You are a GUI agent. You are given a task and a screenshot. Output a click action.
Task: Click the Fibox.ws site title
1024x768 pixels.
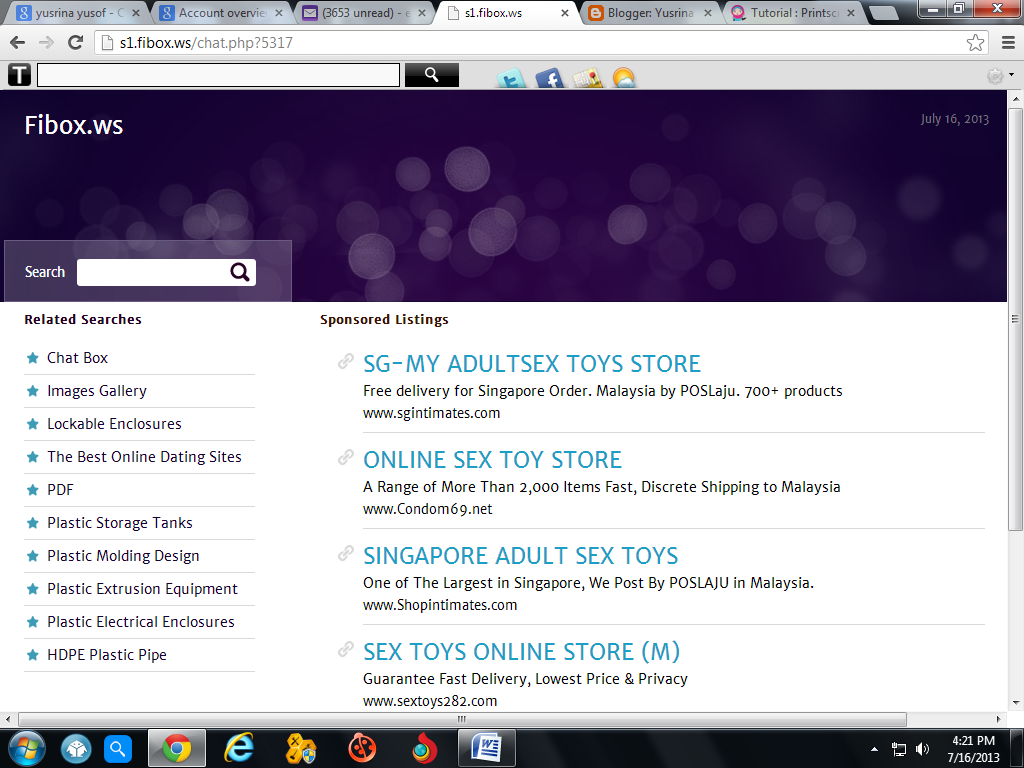click(74, 125)
